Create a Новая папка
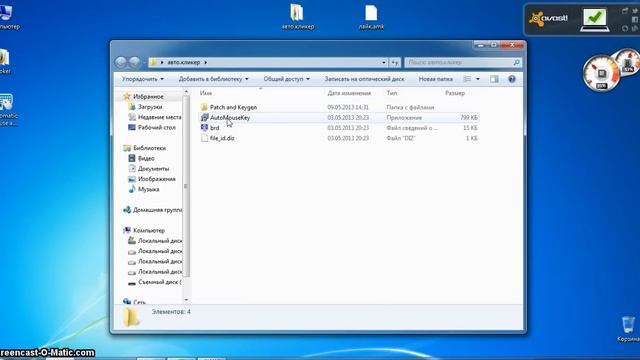 [436, 79]
